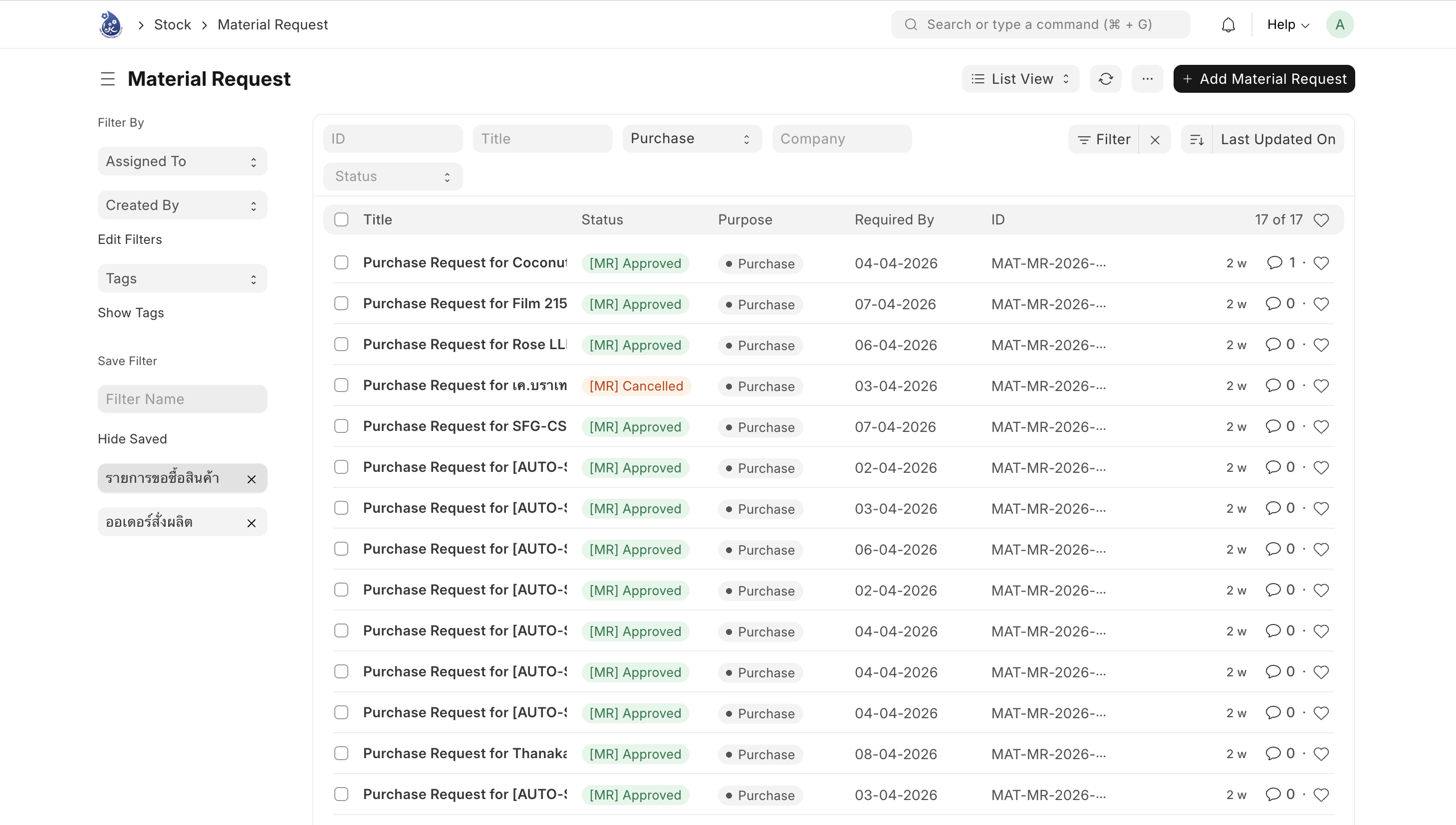
Task: Expand the Assigned To filter
Action: click(x=183, y=162)
